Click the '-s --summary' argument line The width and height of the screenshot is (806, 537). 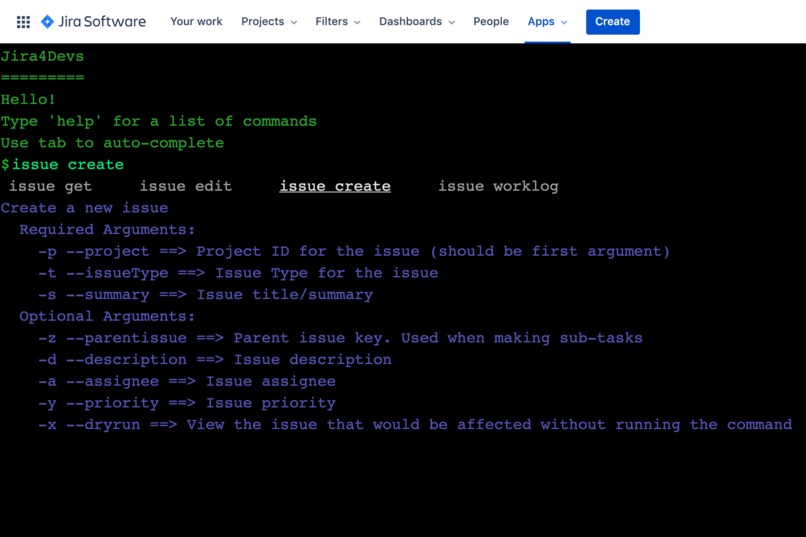(x=206, y=294)
